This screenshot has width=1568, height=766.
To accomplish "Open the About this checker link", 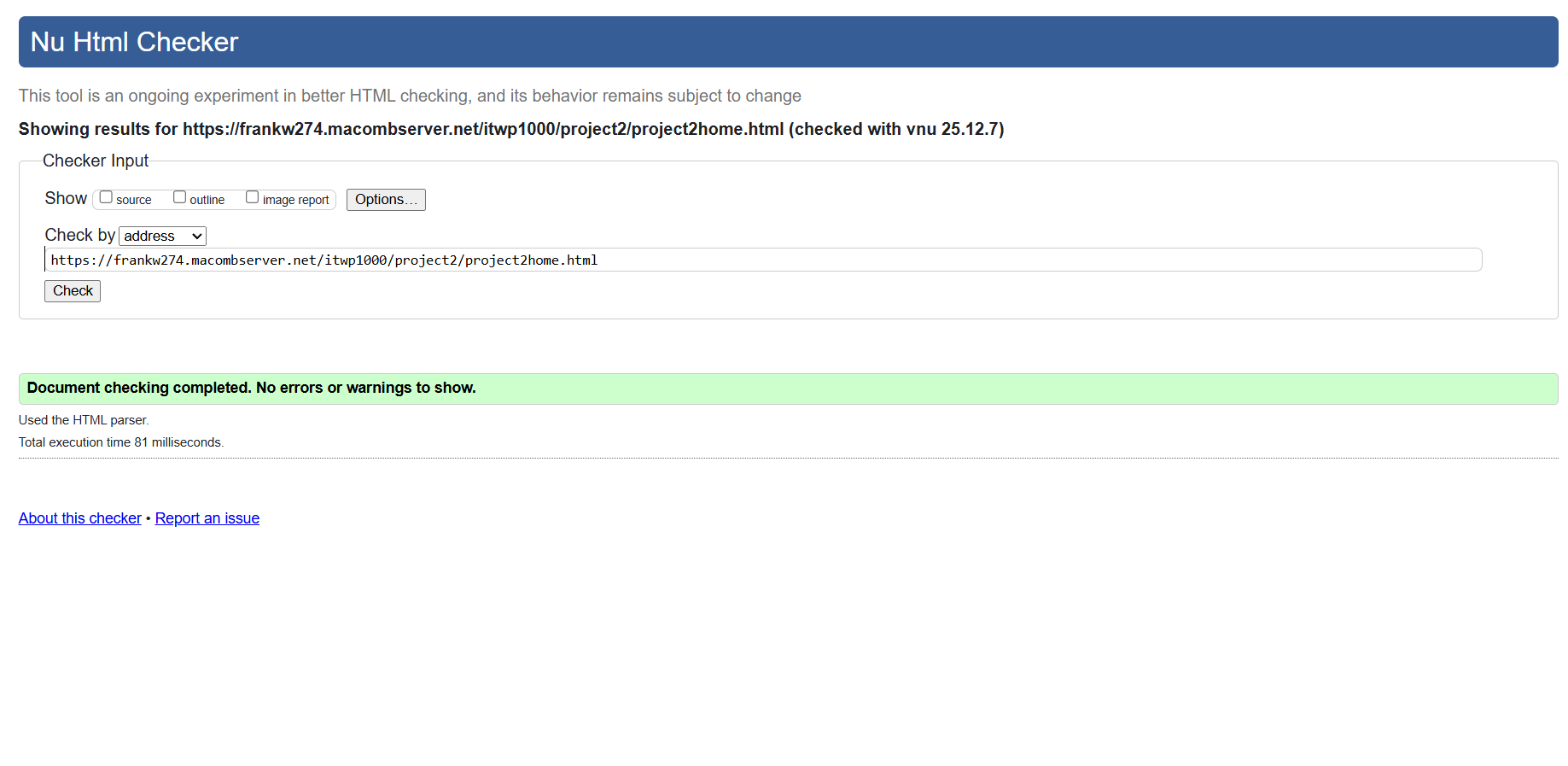I will (80, 518).
